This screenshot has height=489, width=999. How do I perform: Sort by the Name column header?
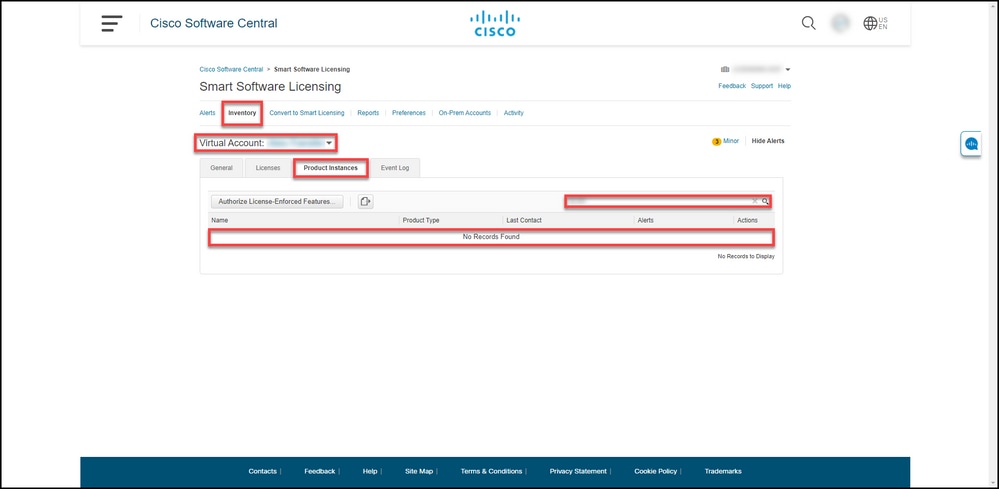click(x=220, y=220)
